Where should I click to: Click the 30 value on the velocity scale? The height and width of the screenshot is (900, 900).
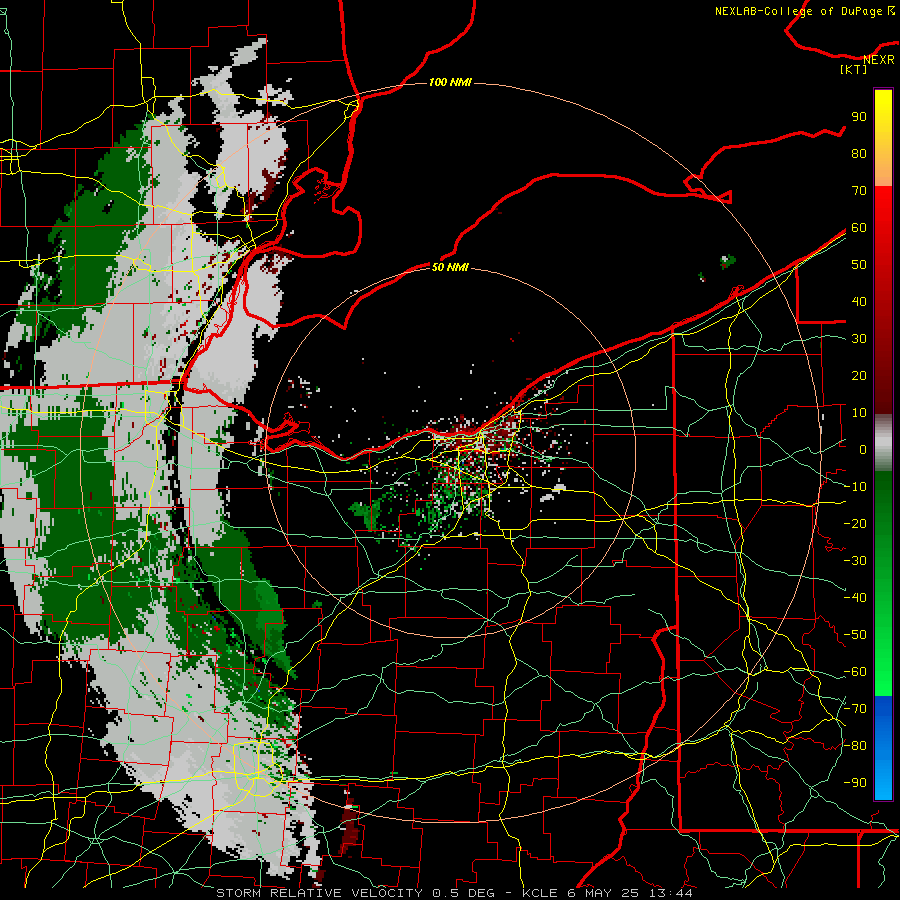tap(859, 339)
